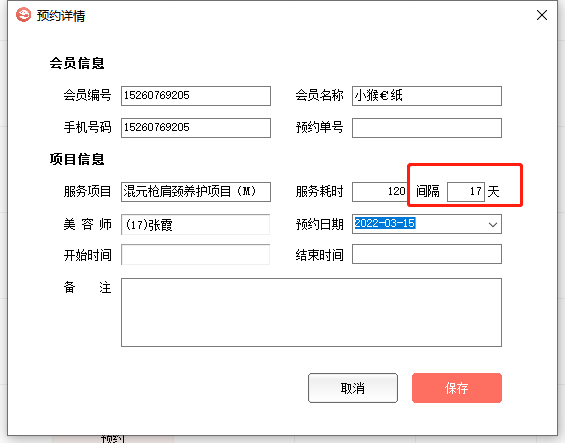The height and width of the screenshot is (443, 565).
Task: Select the 手机号码 input box
Action: click(x=196, y=128)
